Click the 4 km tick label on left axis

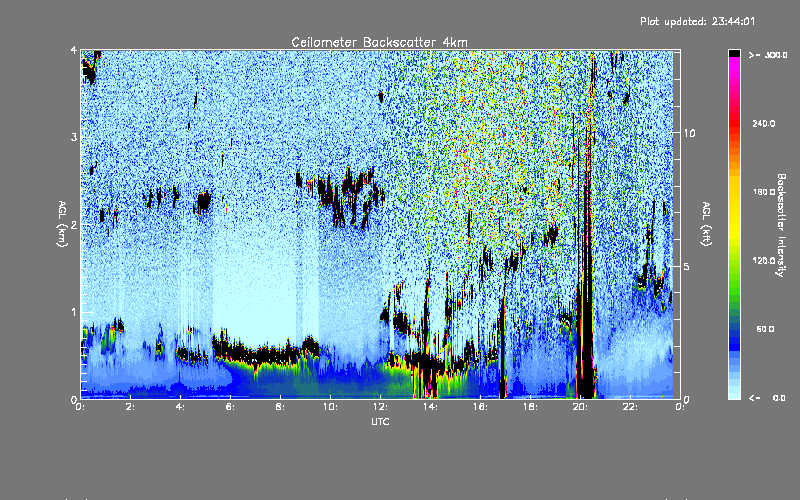(74, 50)
